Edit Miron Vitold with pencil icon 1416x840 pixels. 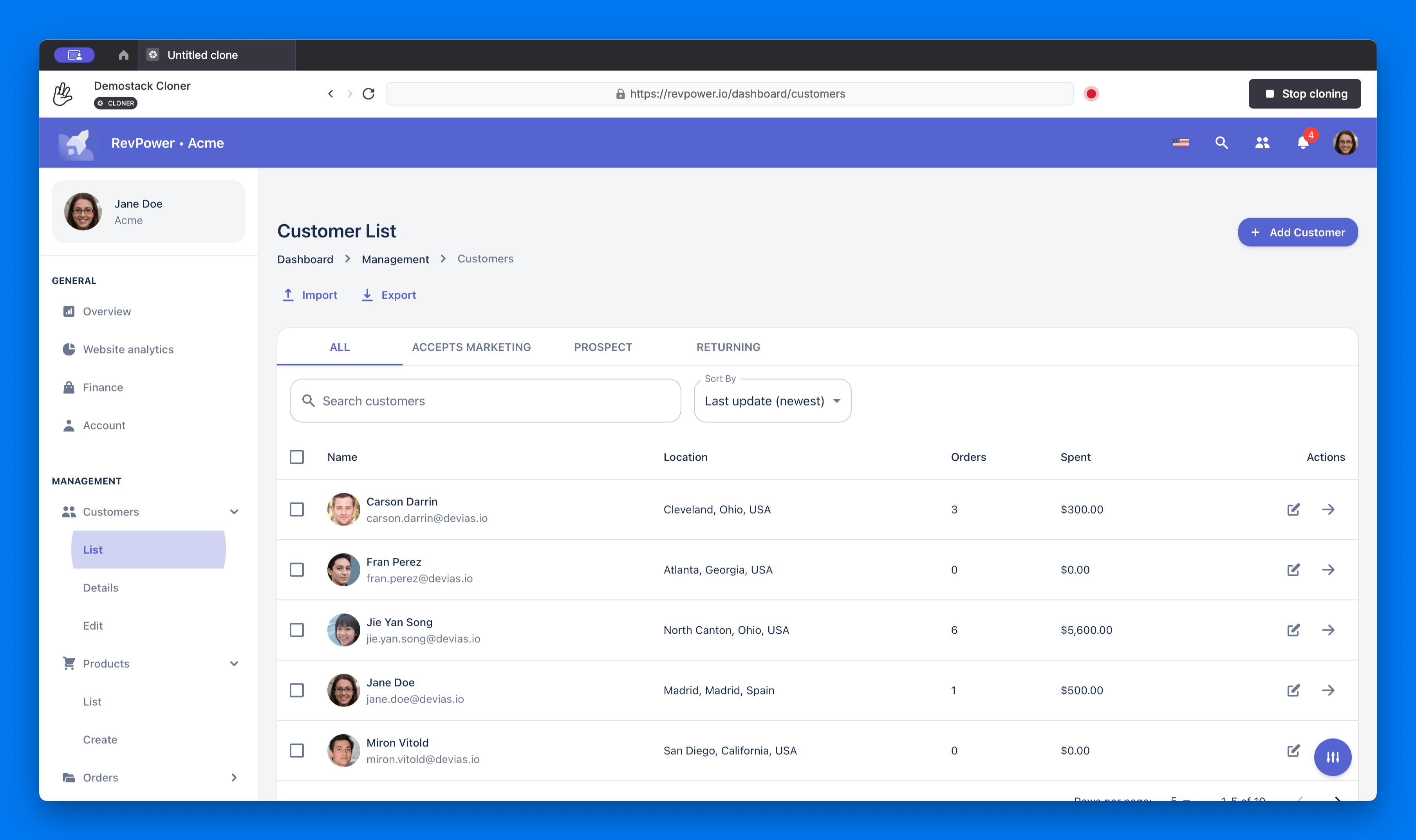[1293, 751]
